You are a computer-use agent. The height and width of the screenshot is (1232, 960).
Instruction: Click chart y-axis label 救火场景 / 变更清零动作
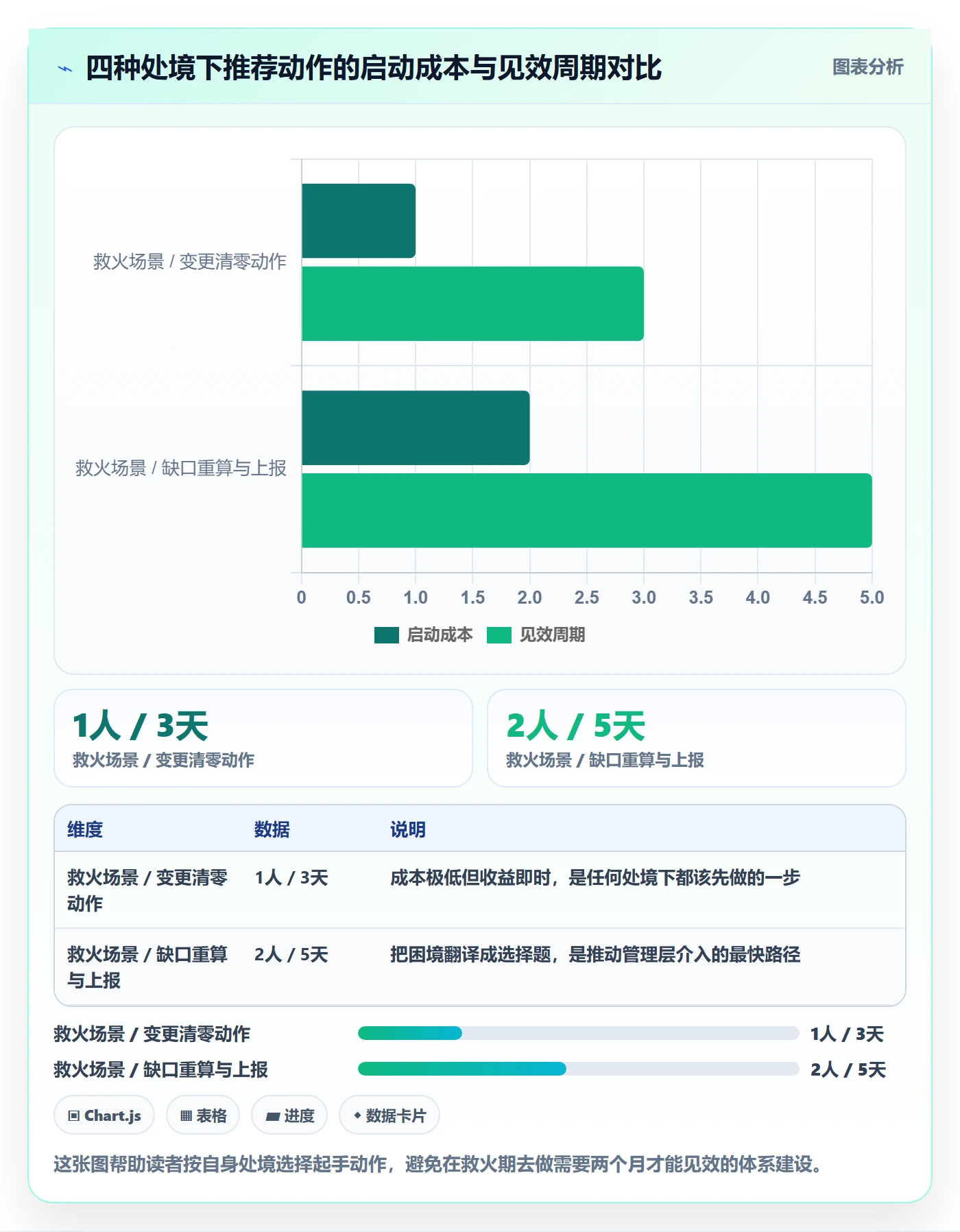click(x=190, y=261)
